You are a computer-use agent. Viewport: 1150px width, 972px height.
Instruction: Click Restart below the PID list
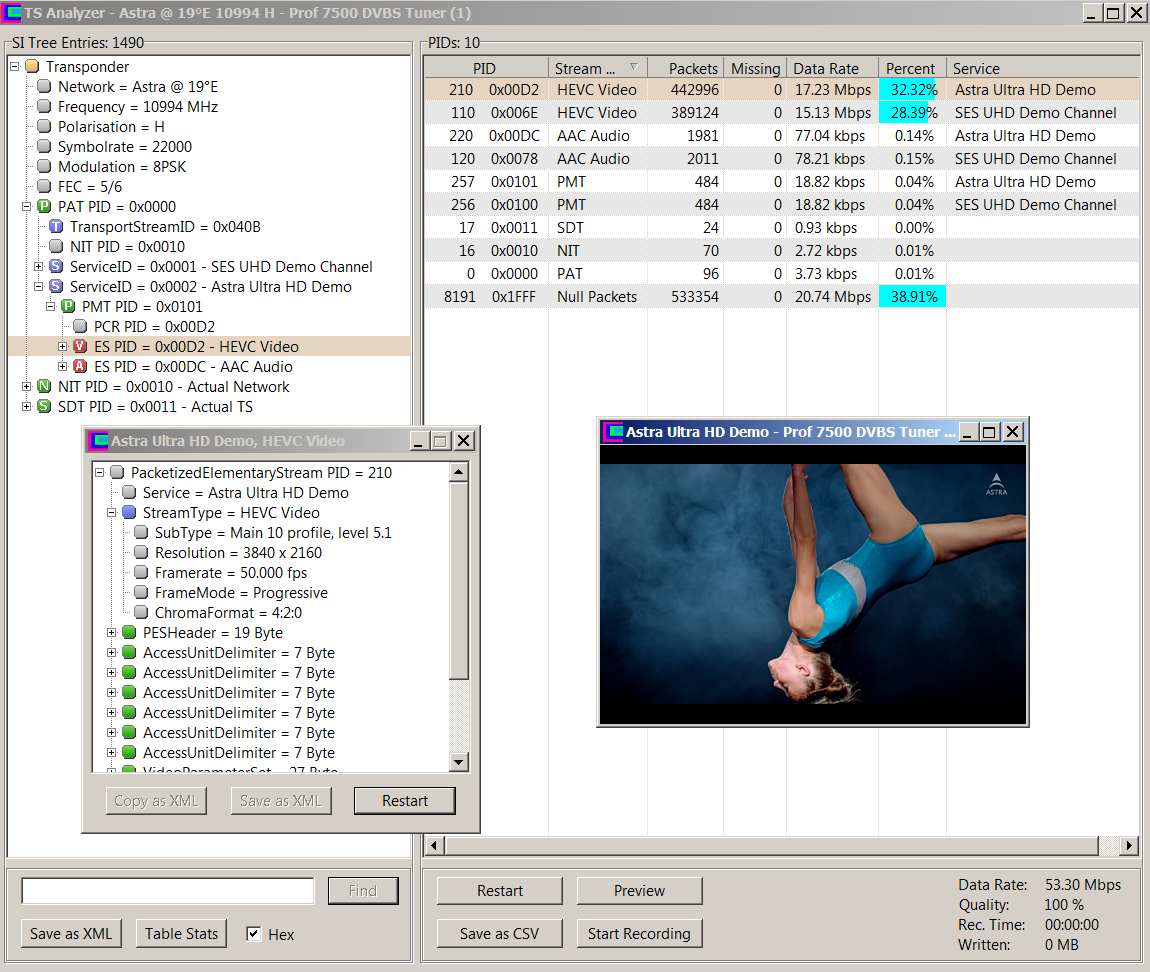click(499, 891)
